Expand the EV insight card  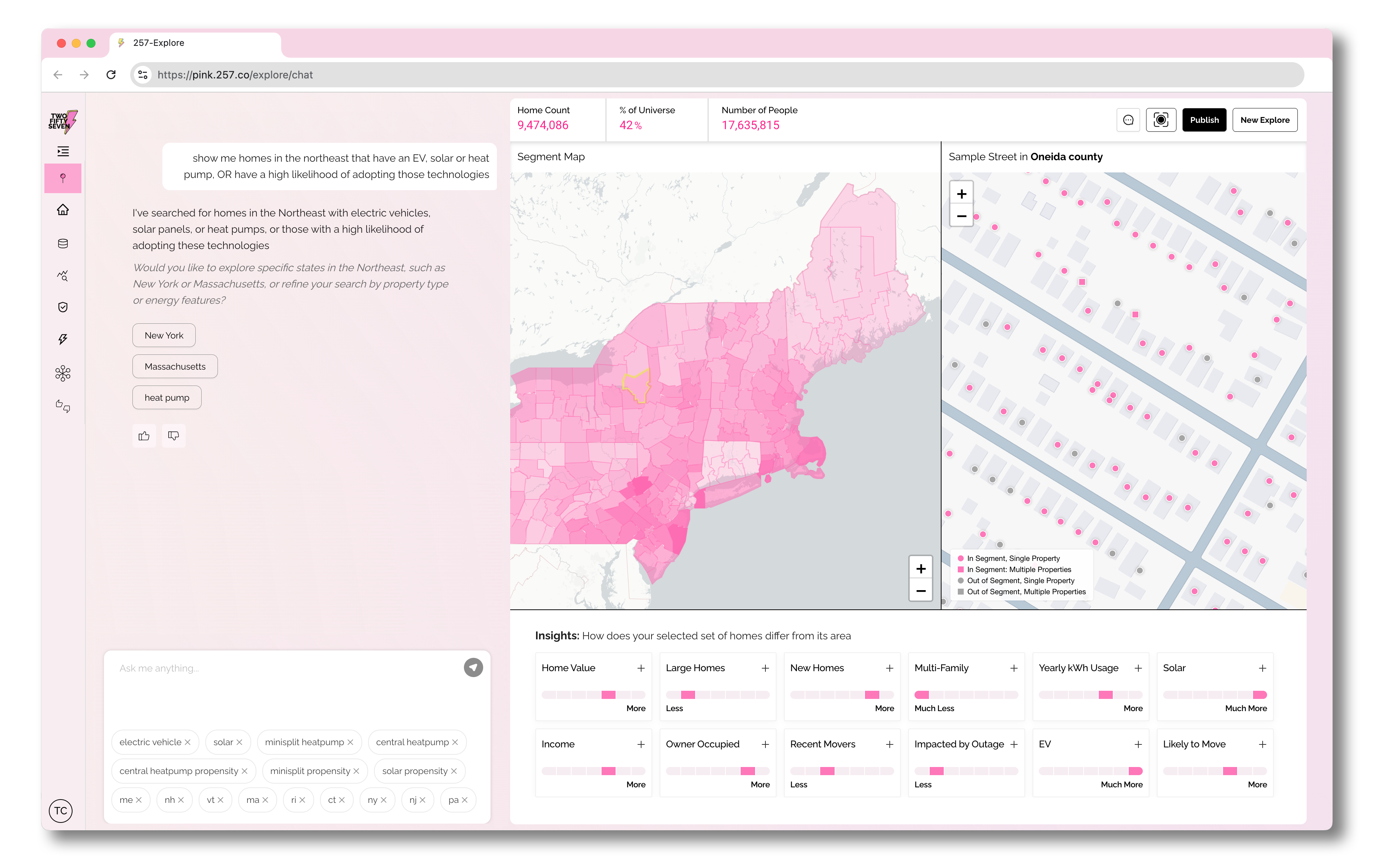1138,745
